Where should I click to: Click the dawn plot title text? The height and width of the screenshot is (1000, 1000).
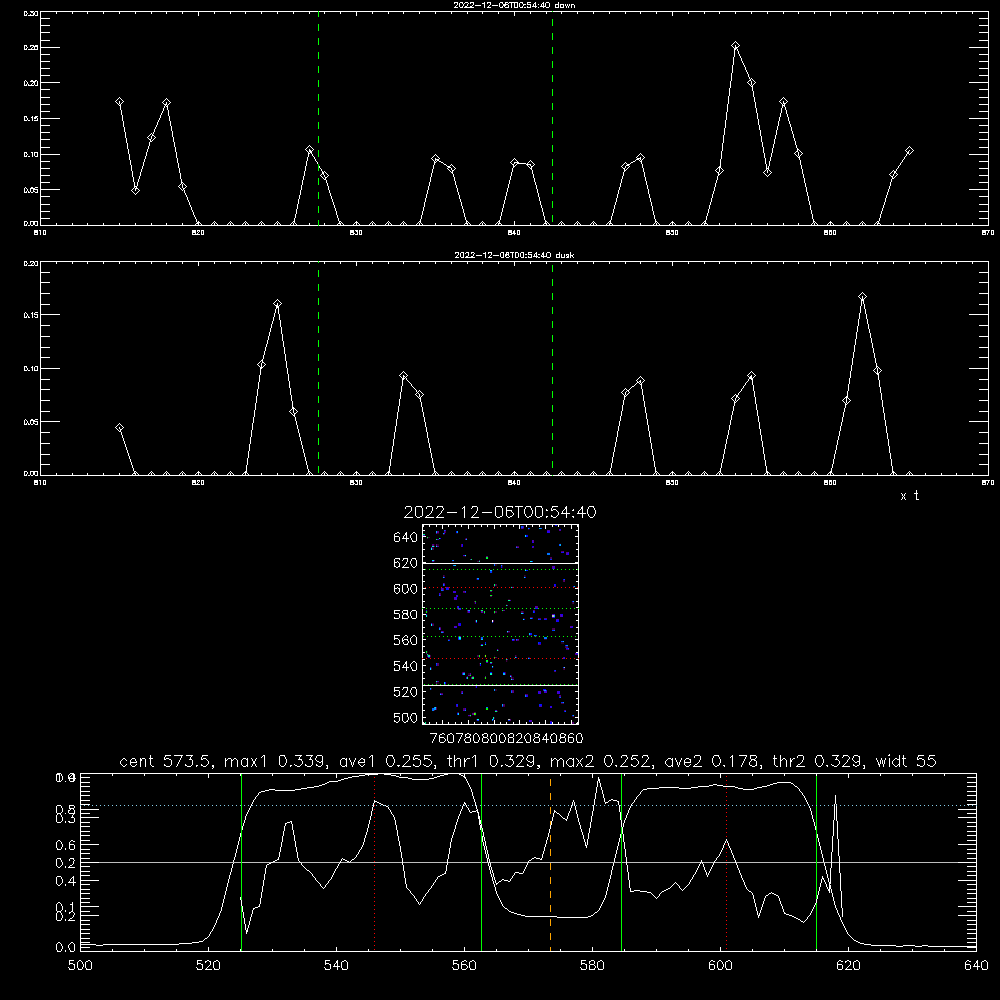[514, 5]
